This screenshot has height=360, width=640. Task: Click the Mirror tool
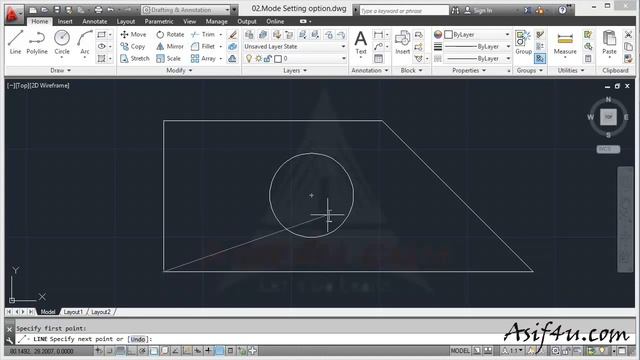click(170, 47)
